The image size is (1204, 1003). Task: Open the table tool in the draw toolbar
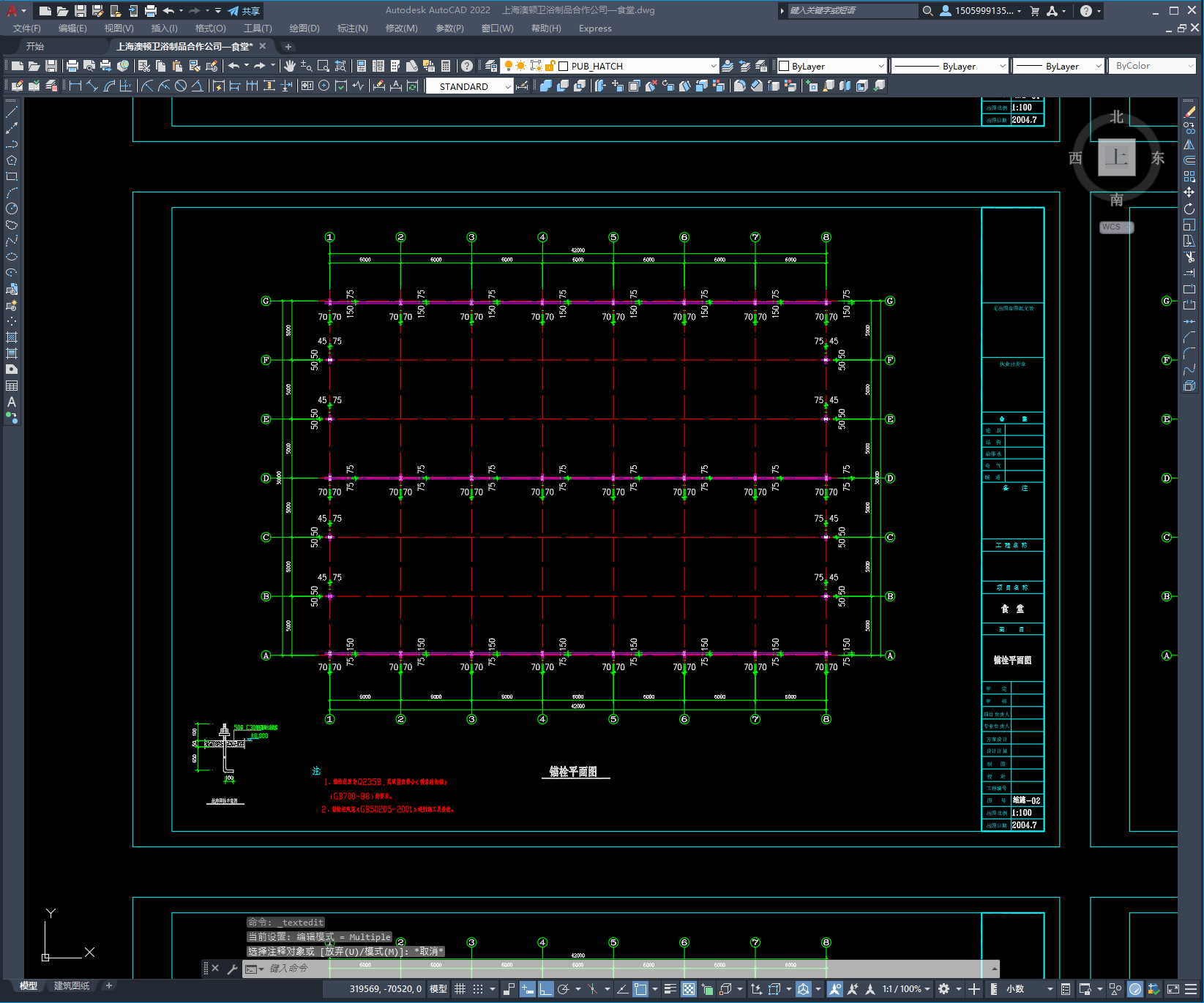12,386
